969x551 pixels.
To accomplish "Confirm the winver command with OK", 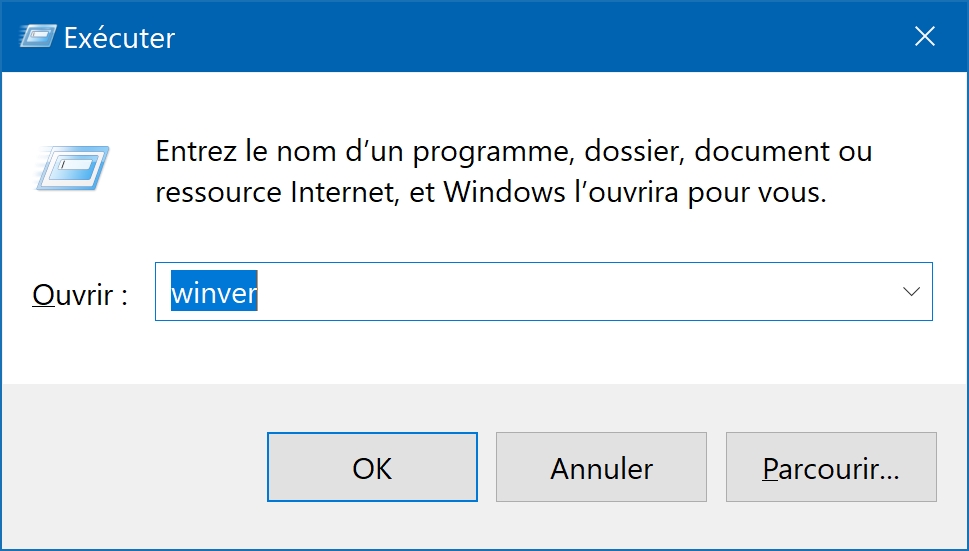I will 372,467.
